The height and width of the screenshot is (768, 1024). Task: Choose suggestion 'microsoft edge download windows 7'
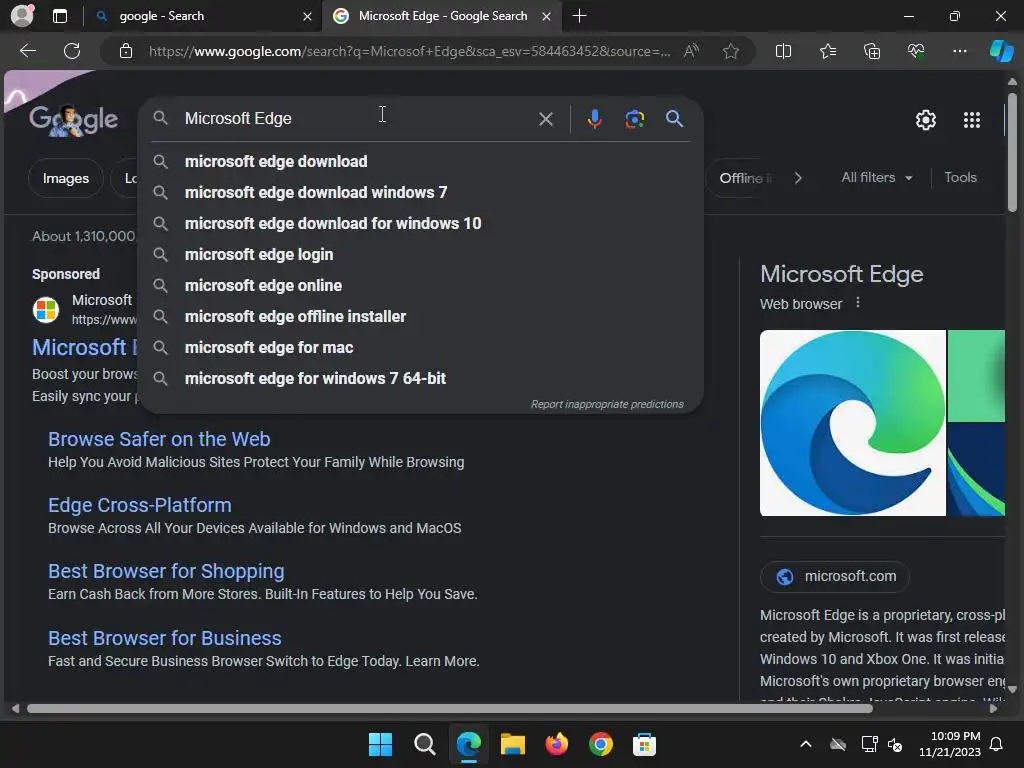(x=421, y=192)
